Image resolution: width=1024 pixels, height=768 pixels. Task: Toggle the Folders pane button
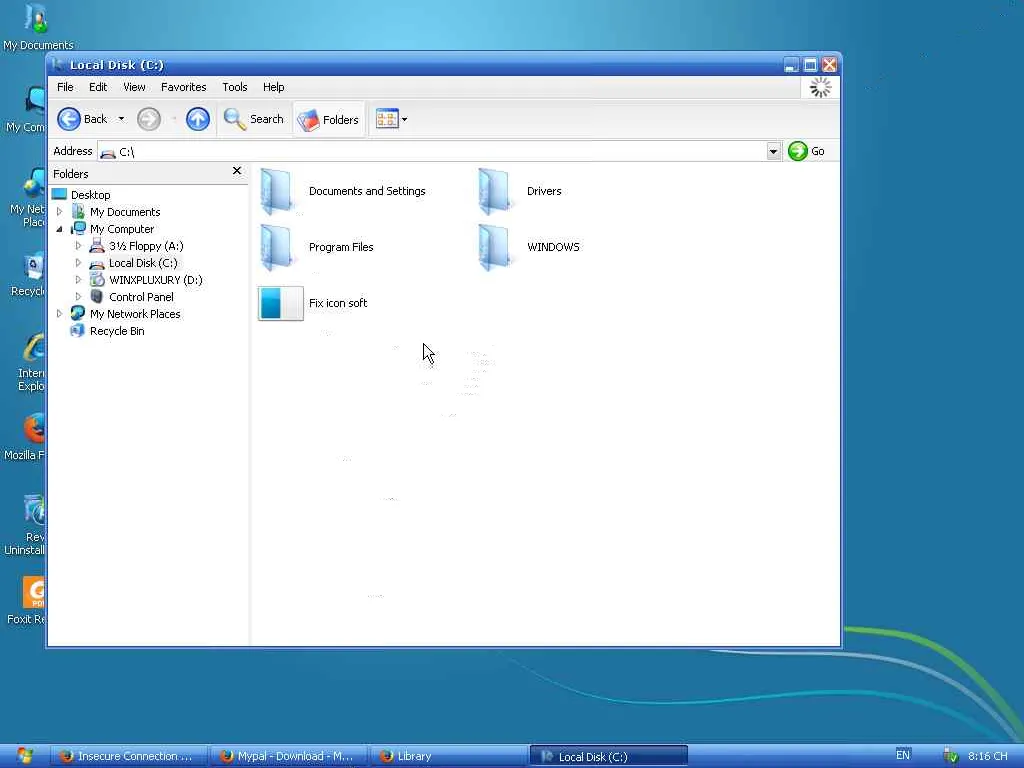[328, 120]
